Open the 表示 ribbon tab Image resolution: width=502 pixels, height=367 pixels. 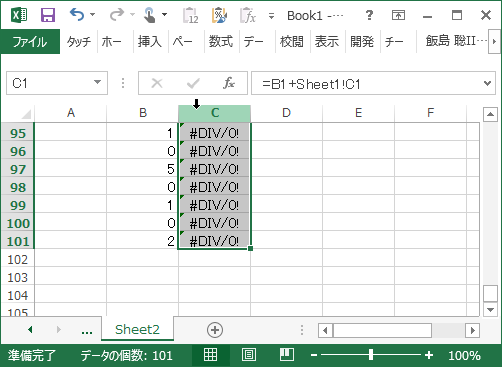[x=327, y=42]
